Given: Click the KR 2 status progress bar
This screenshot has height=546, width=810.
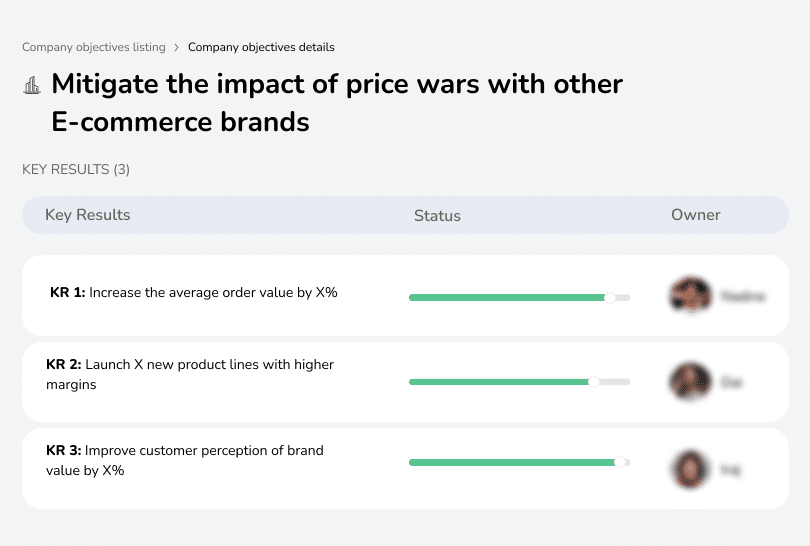Looking at the screenshot, I should click(x=500, y=382).
